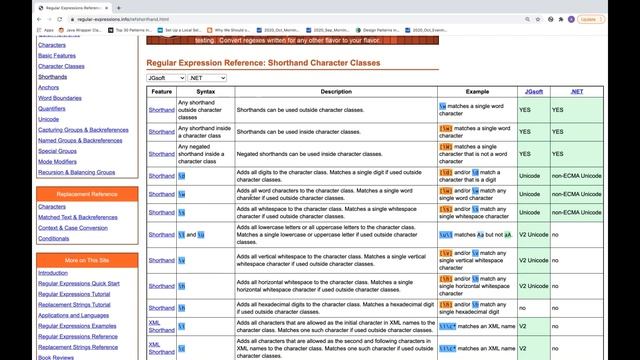Reload the page with the refresh icon
The height and width of the screenshot is (360, 640).
[x=60, y=19]
